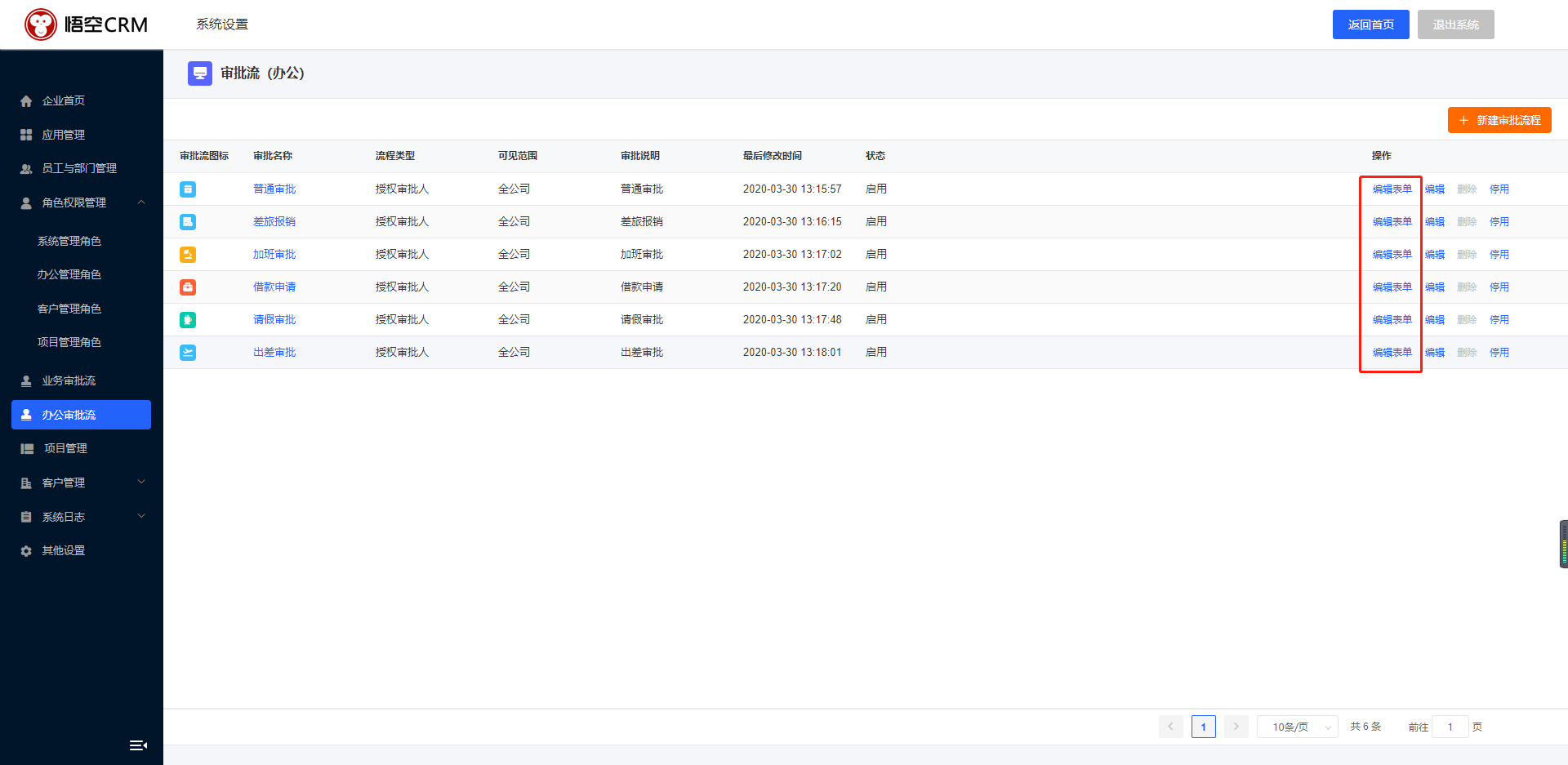Screen dimensions: 1568x765
Task: Click the 差旅报销 row icon
Action: coord(188,222)
